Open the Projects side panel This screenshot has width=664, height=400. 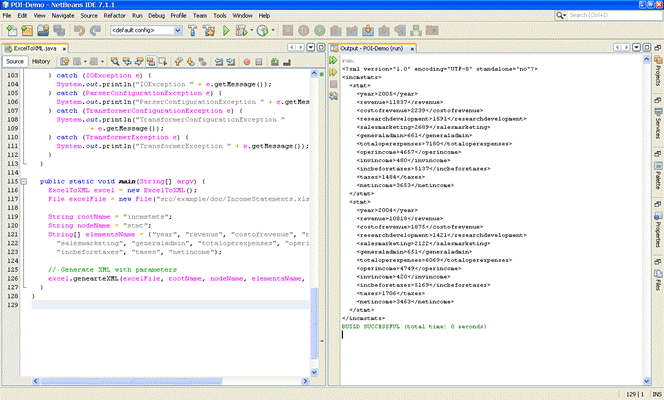[x=658, y=71]
